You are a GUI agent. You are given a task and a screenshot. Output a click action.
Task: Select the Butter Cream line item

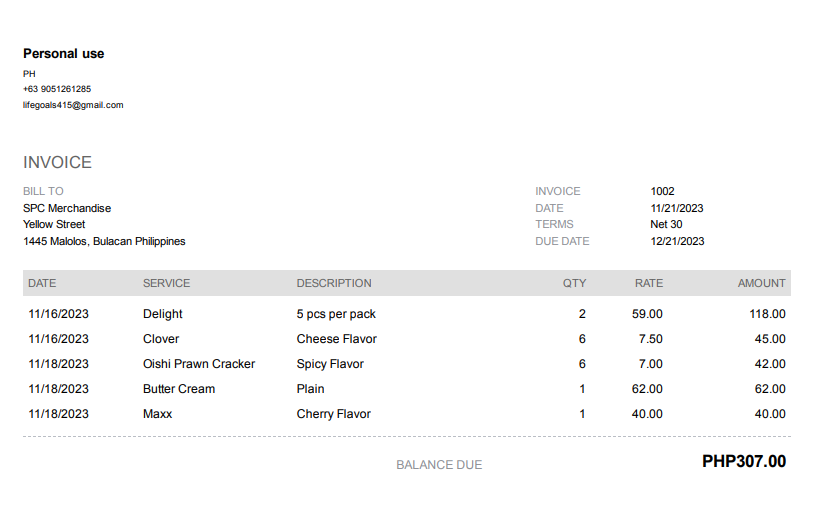pos(179,389)
